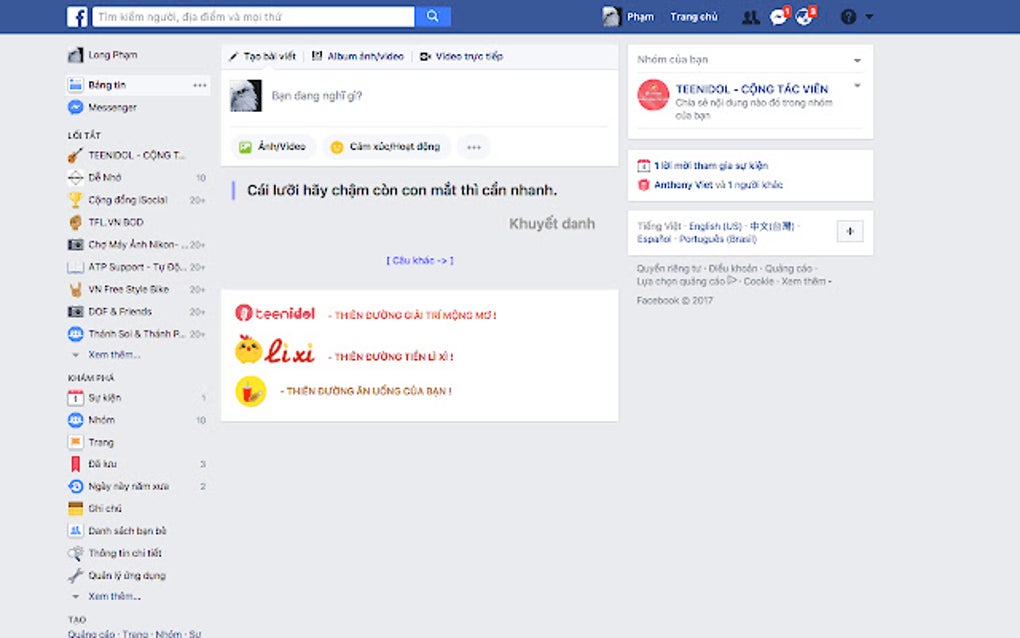Click the search magnifier icon
Screen dimensions: 1020x638
click(x=433, y=16)
